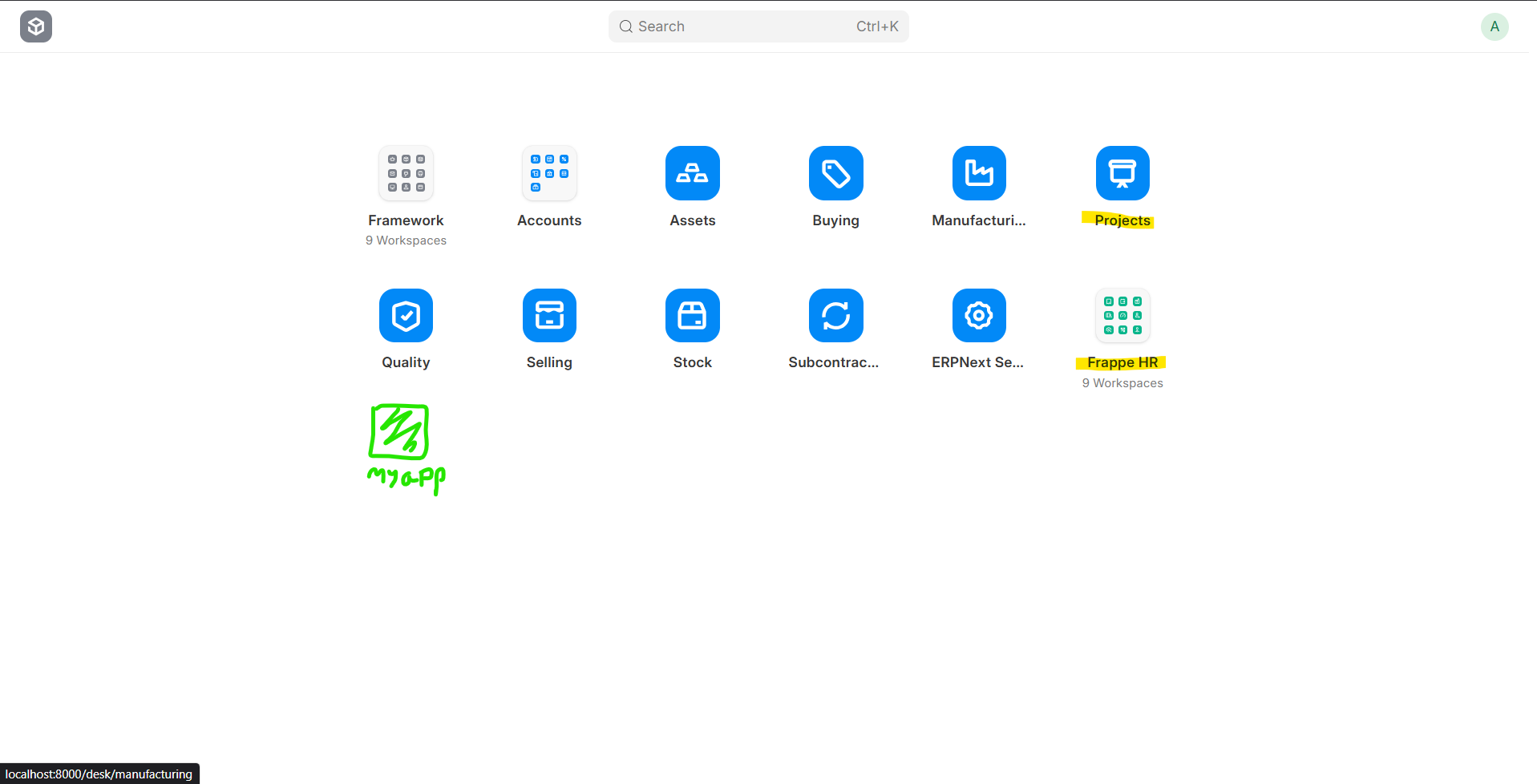Click the green hand-drawn myapp icon
This screenshot has height=784, width=1537.
[x=399, y=432]
